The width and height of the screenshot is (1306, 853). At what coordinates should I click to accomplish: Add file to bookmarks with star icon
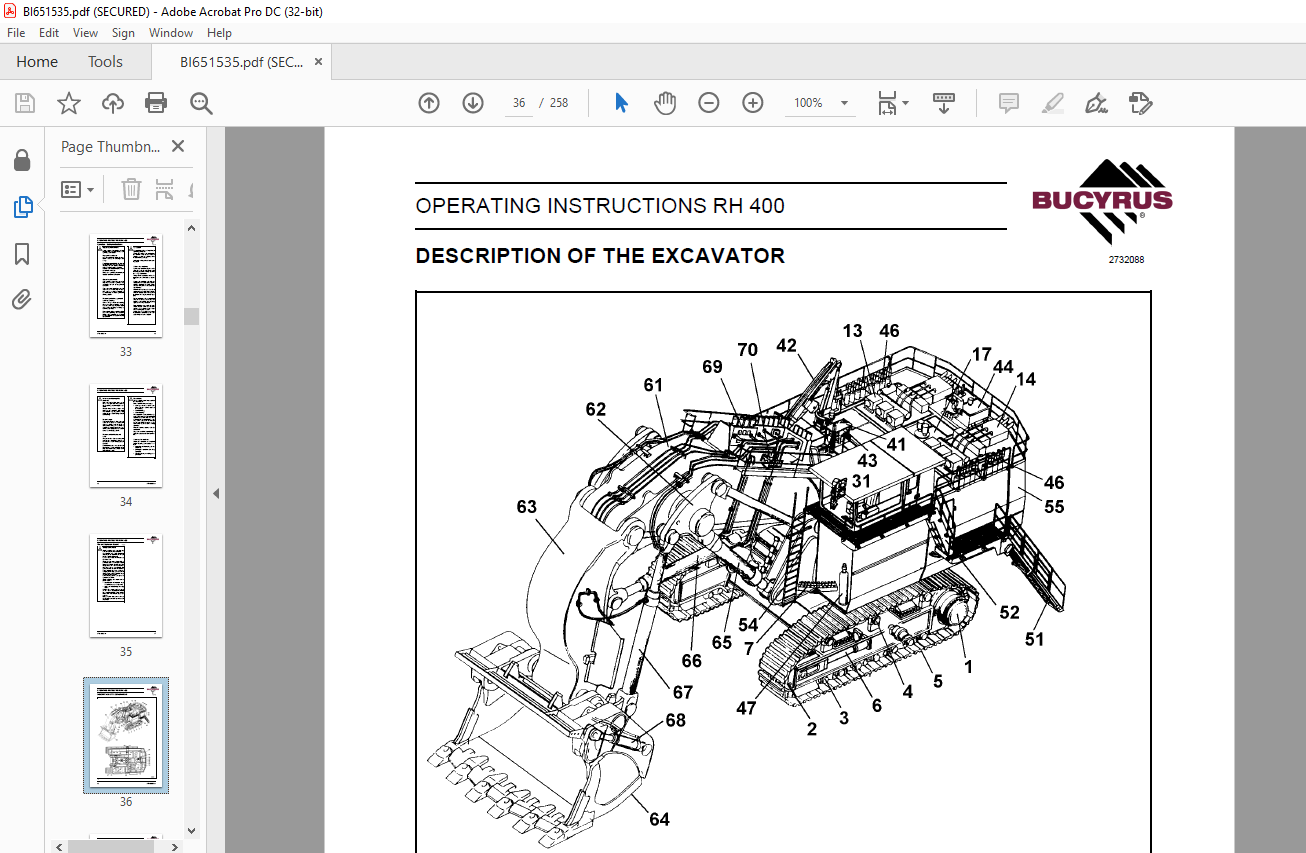click(68, 103)
